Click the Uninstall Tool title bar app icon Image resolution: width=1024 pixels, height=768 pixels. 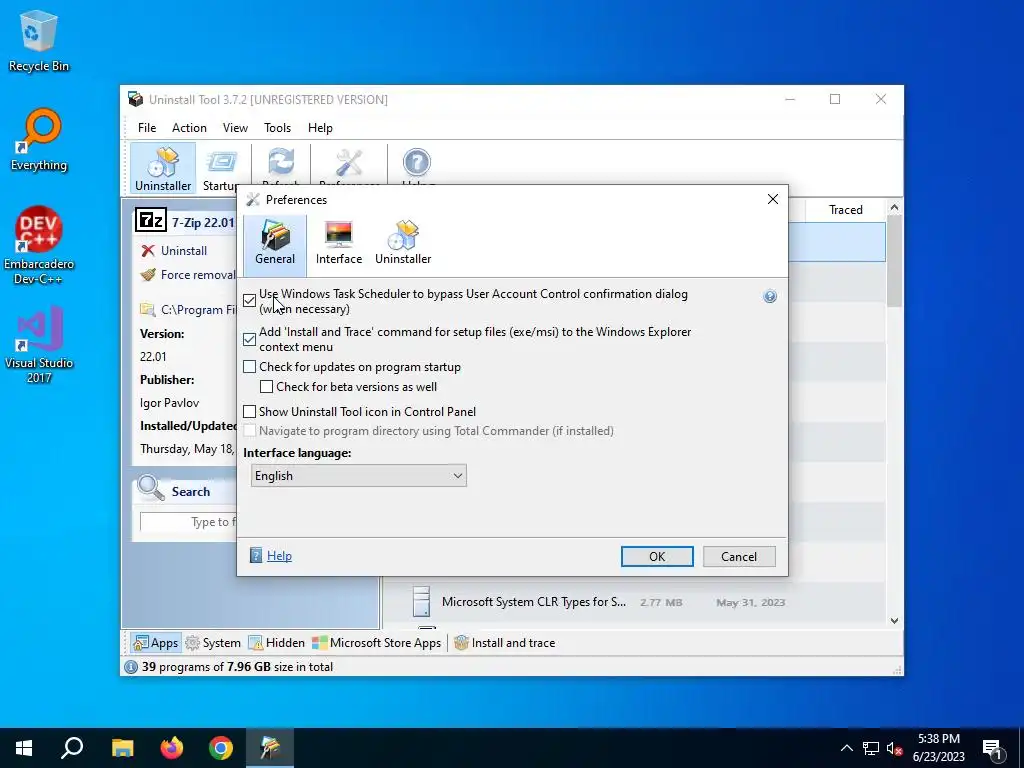coord(136,99)
